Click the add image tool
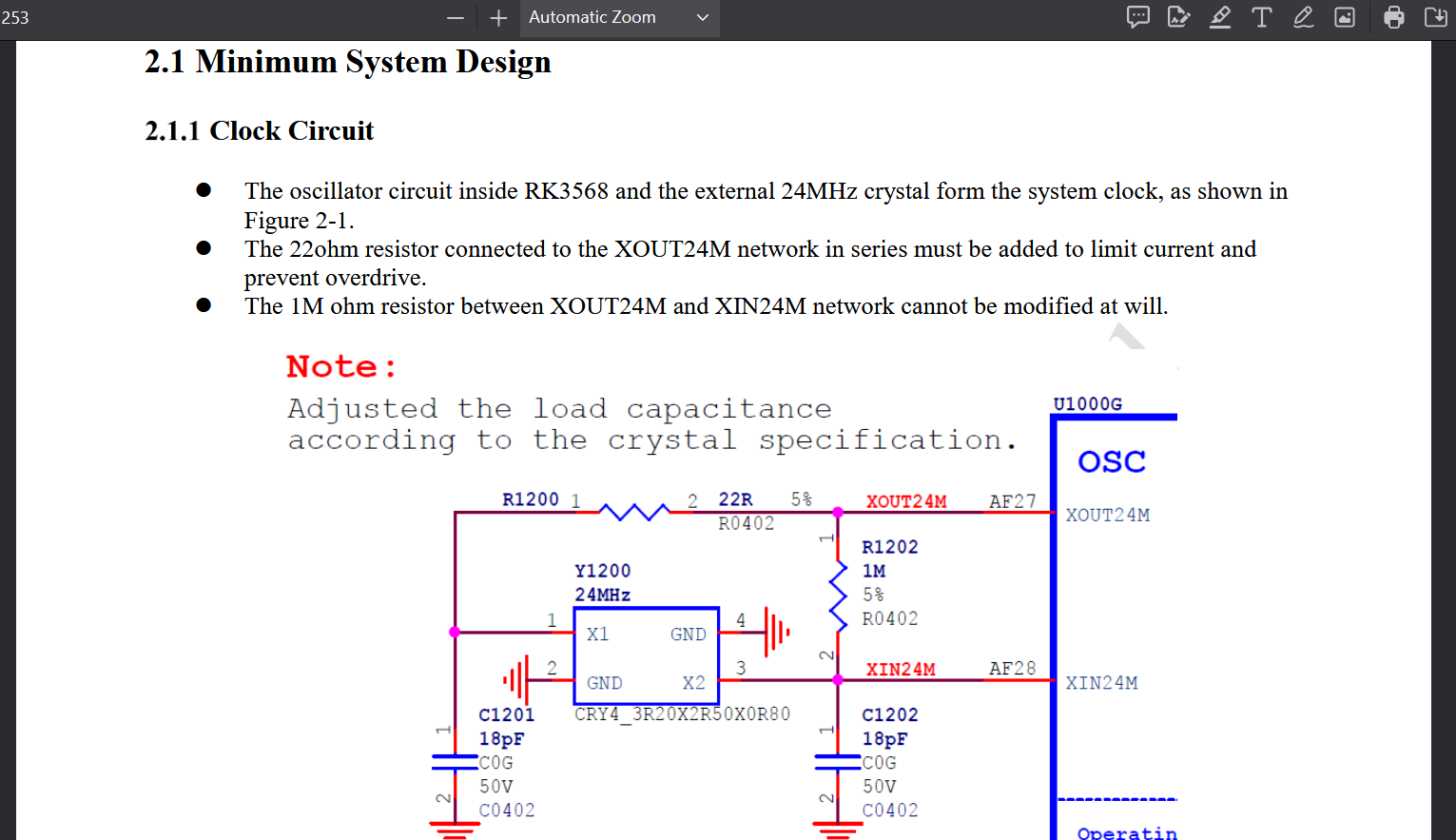The image size is (1456, 840). click(1345, 17)
